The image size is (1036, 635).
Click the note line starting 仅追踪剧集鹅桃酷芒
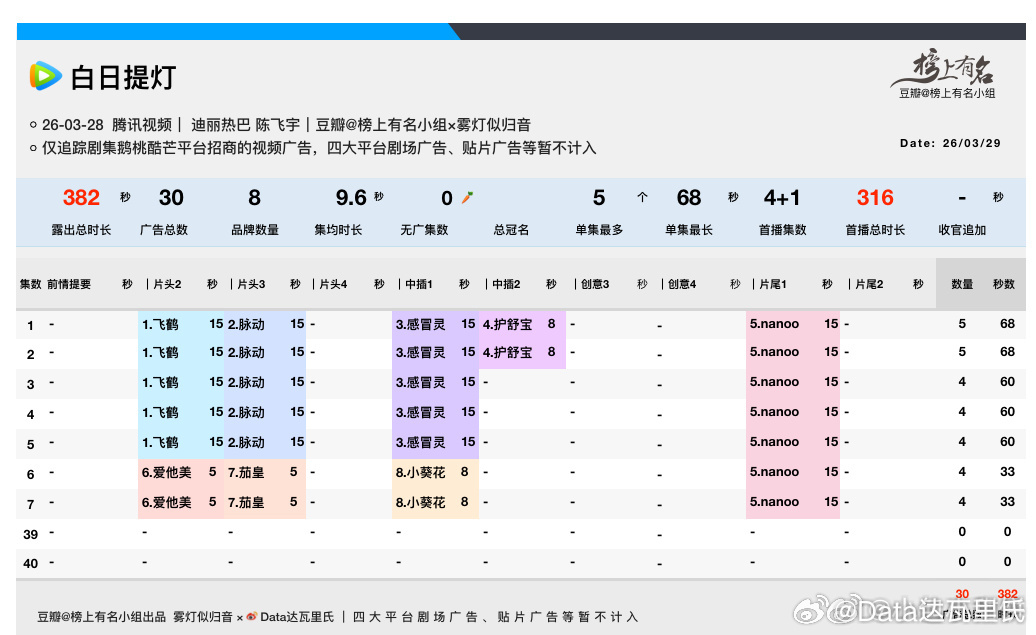318,148
